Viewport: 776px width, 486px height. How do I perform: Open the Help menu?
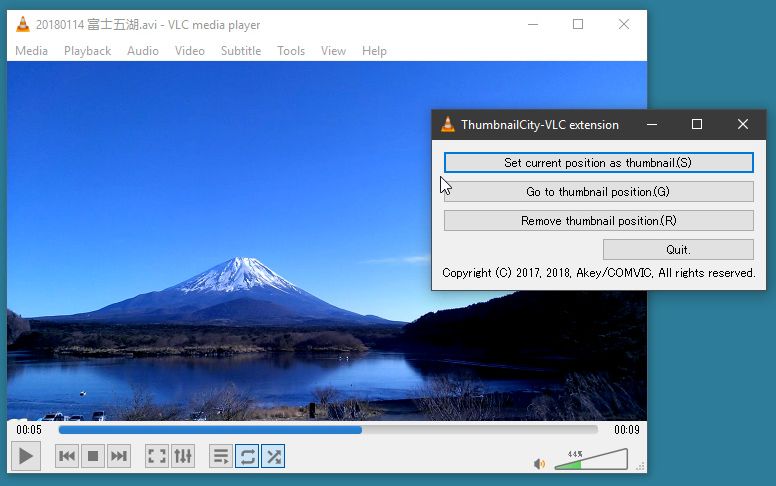click(x=374, y=50)
